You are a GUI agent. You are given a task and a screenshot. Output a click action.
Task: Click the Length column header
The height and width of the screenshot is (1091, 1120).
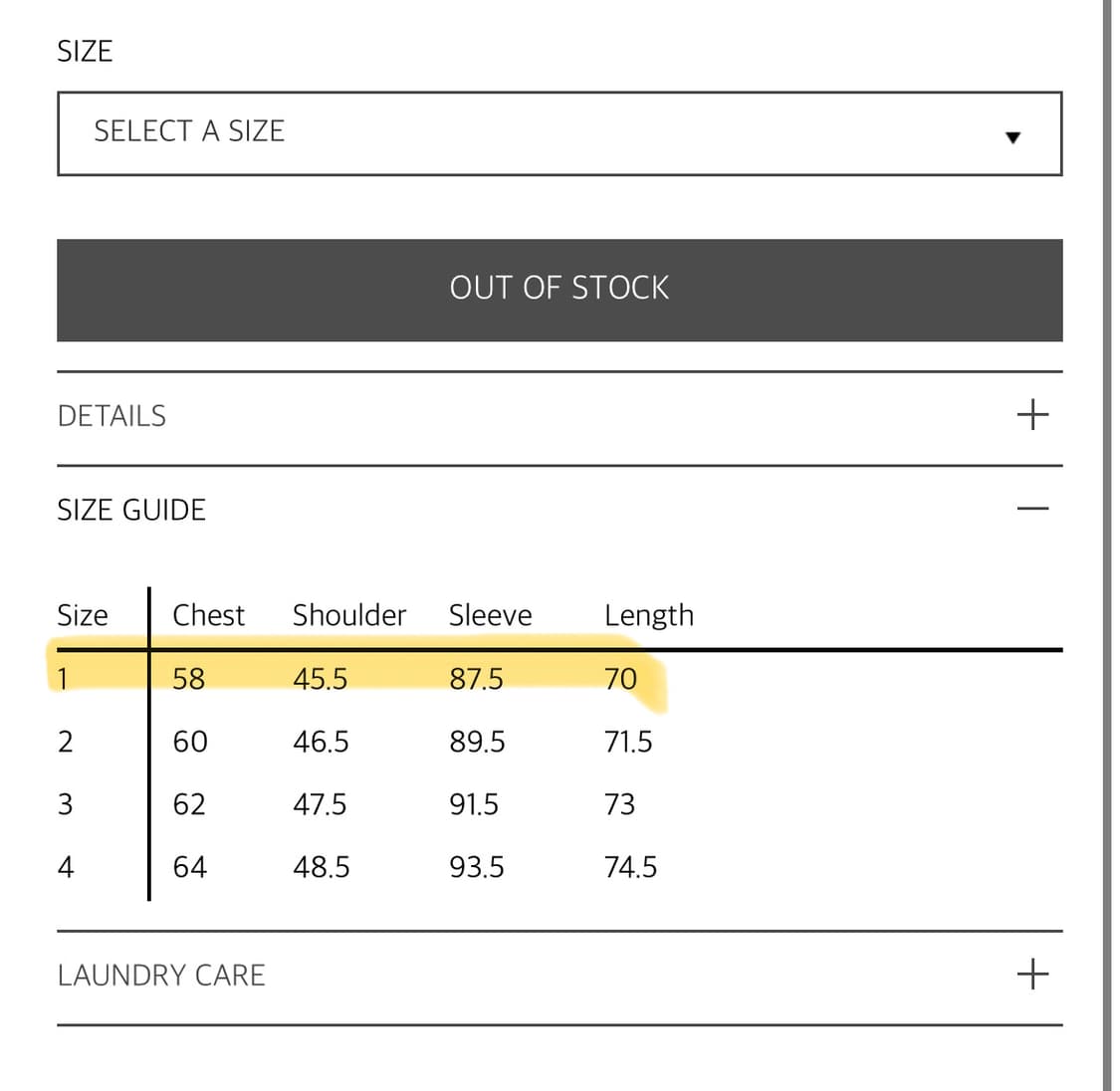[x=648, y=615]
